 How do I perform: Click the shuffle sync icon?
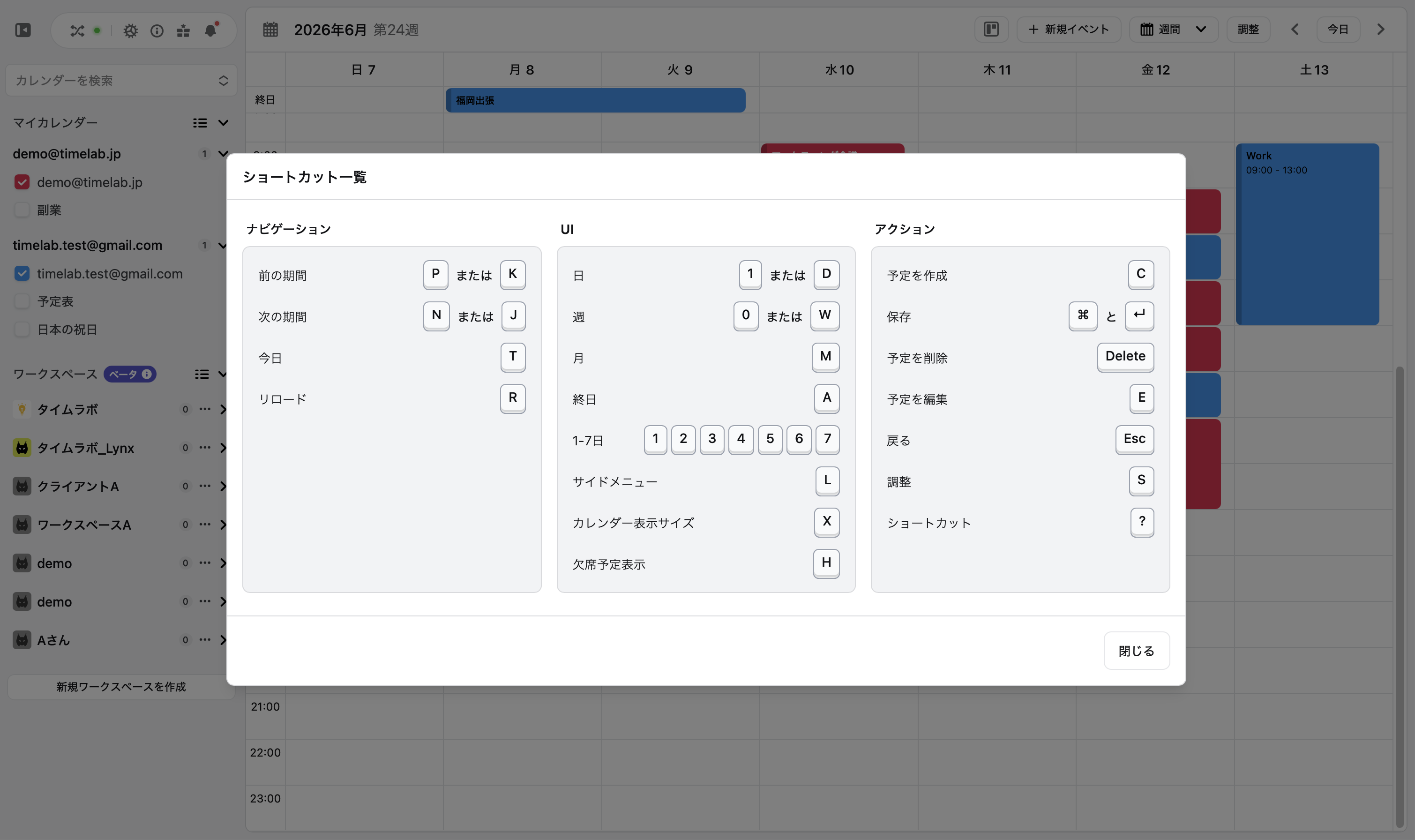[x=77, y=30]
